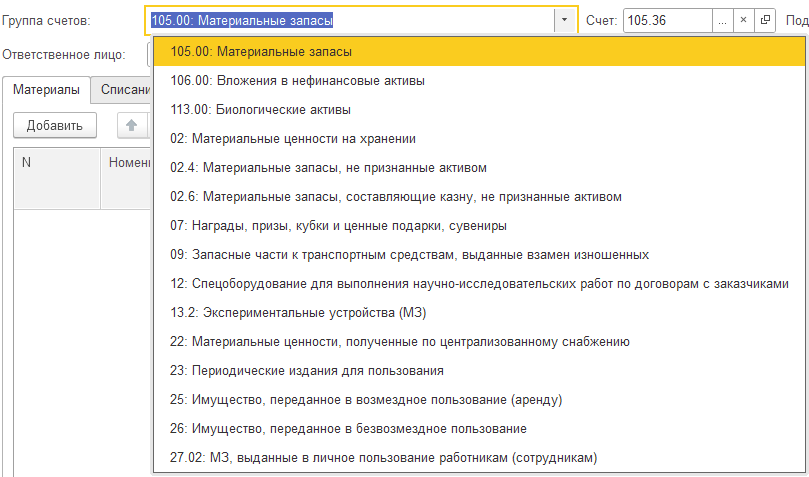
Task: Select 27.02: МЗ, выданные в личное пользование
Action: coord(479,458)
